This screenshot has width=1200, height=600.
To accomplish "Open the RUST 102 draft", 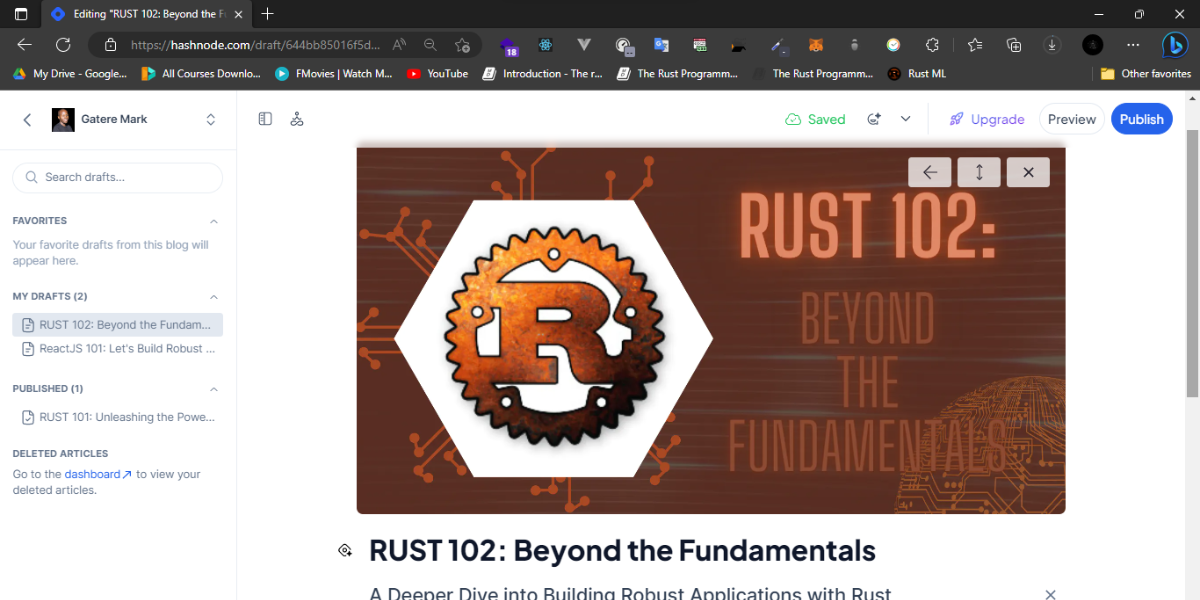I will point(117,325).
